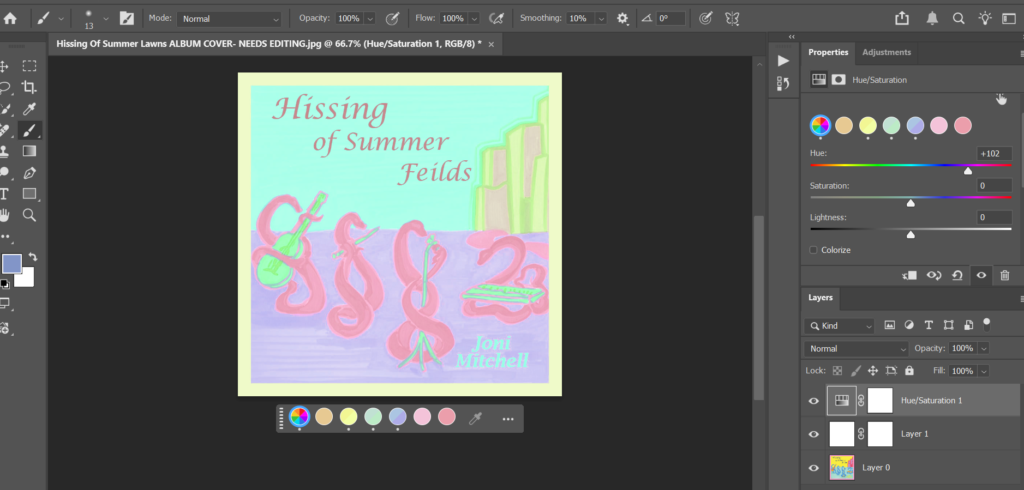Toggle adjustment visibility eye in Properties

981,276
